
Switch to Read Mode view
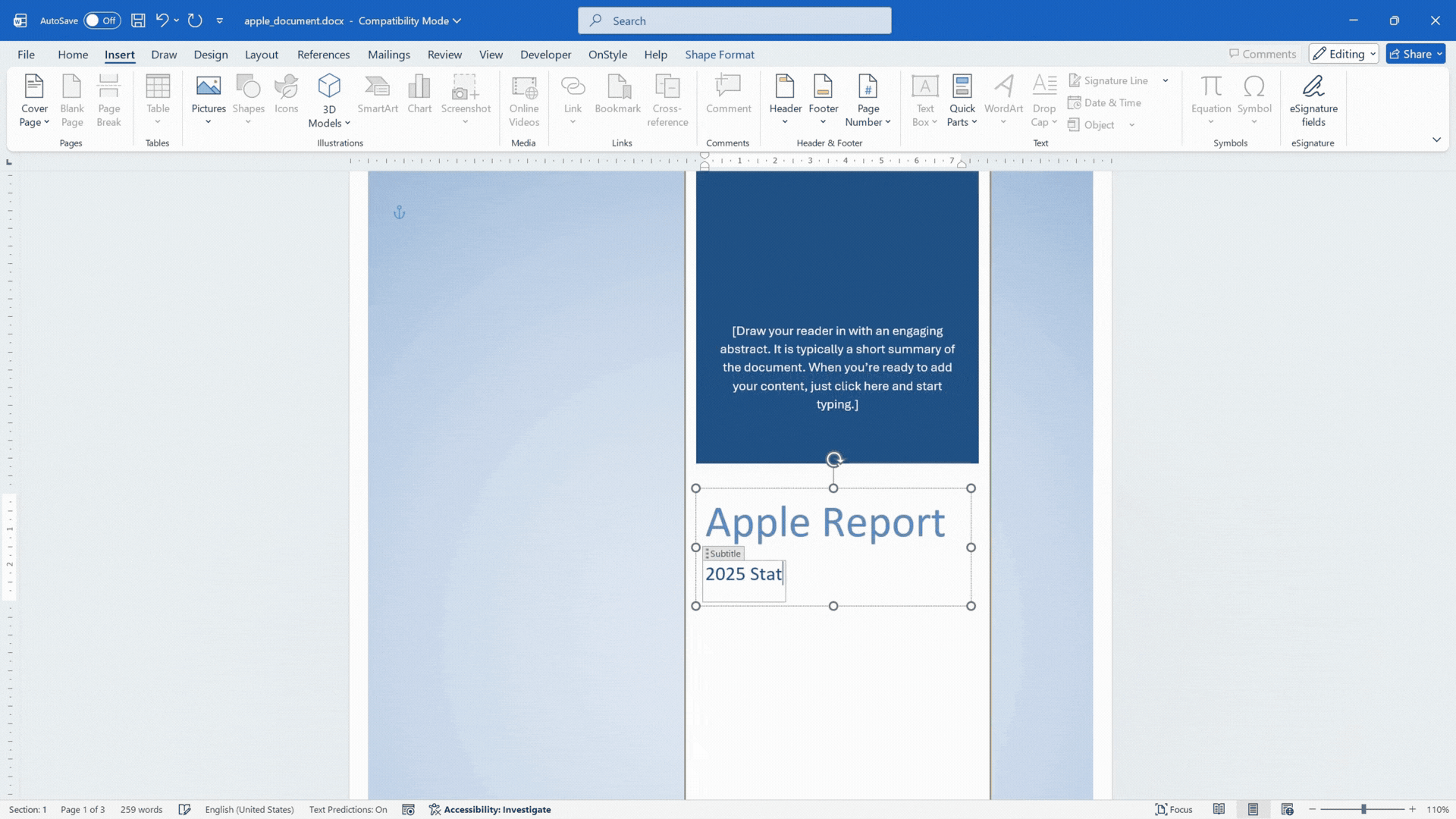point(1219,809)
